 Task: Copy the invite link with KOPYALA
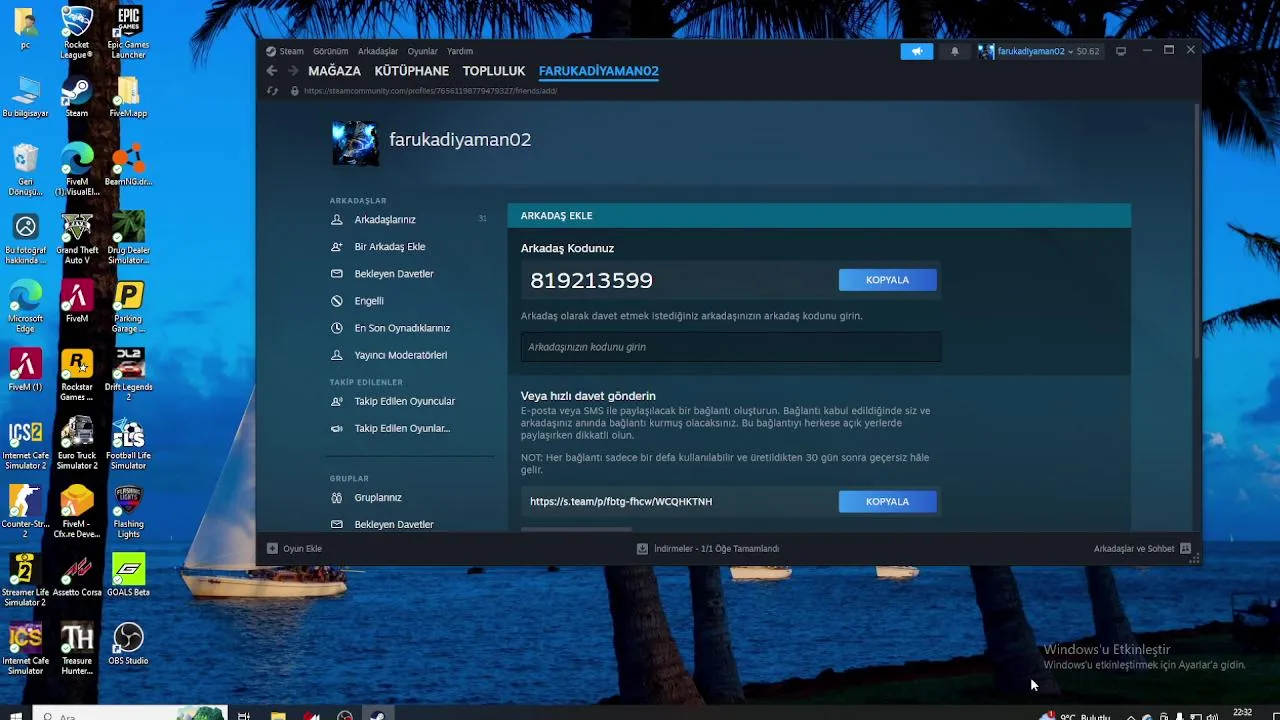(887, 501)
